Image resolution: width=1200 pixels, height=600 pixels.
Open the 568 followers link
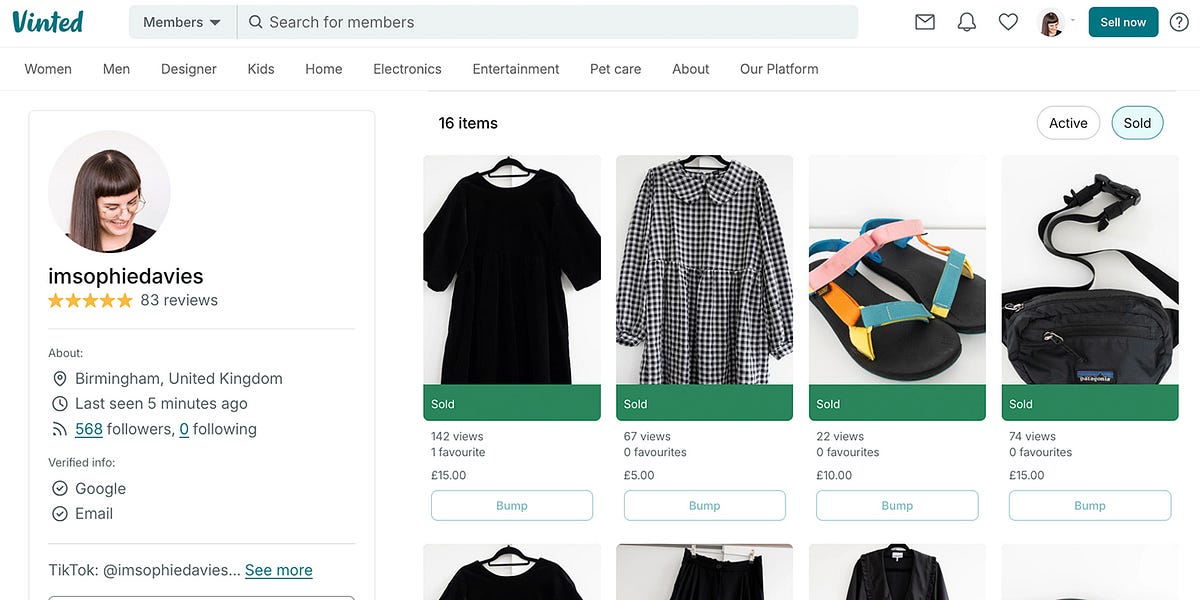(88, 428)
